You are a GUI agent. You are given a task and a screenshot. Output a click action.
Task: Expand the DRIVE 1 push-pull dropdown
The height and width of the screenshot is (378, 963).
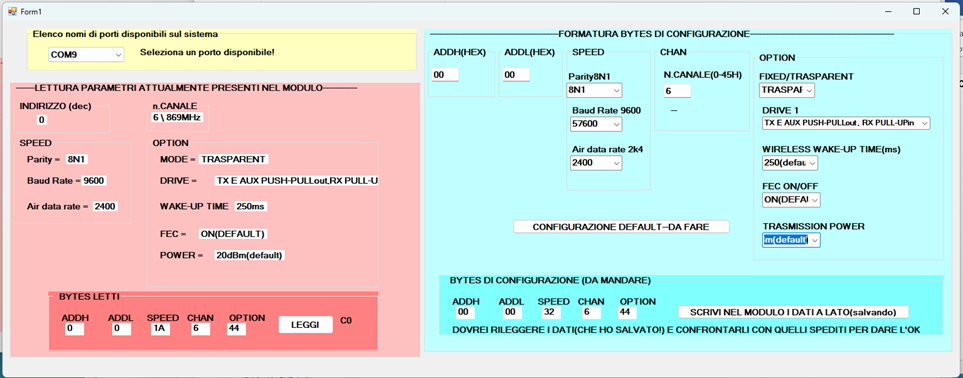pos(846,124)
